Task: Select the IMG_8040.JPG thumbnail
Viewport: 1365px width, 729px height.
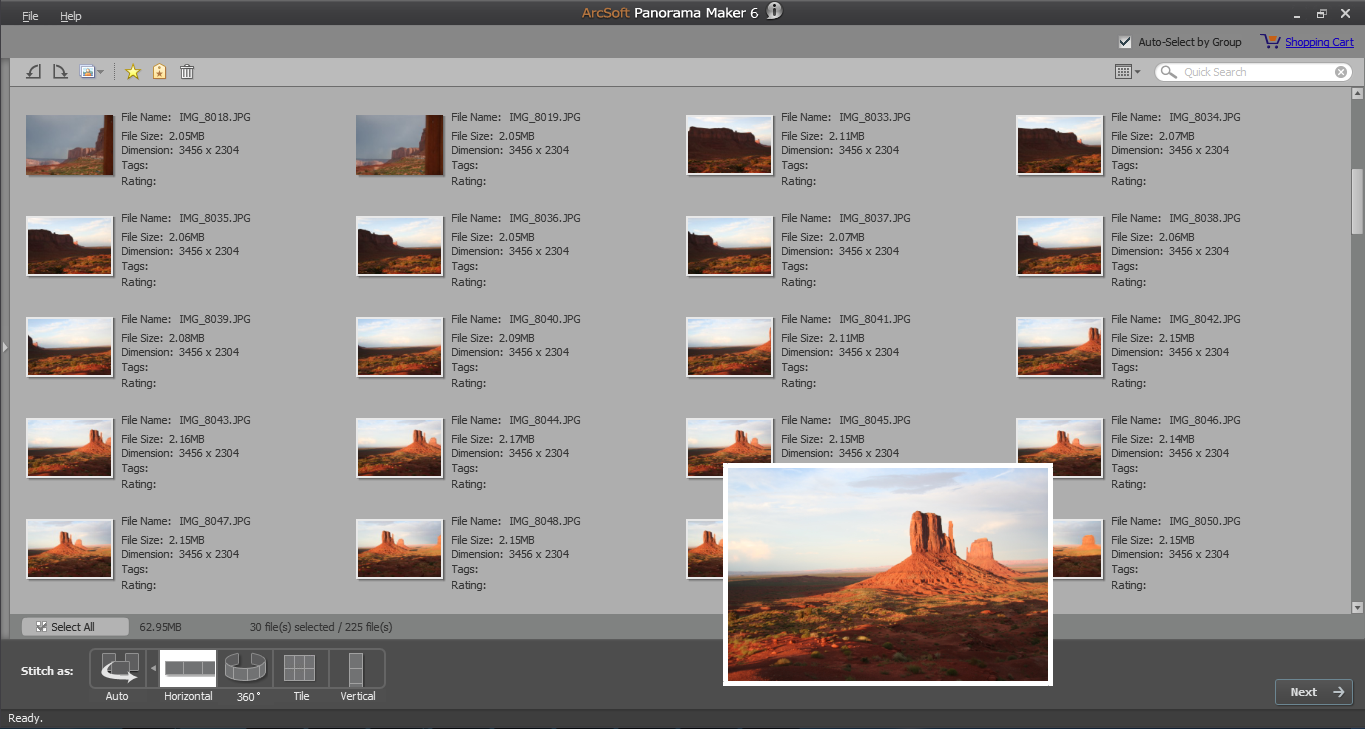Action: pyautogui.click(x=400, y=347)
